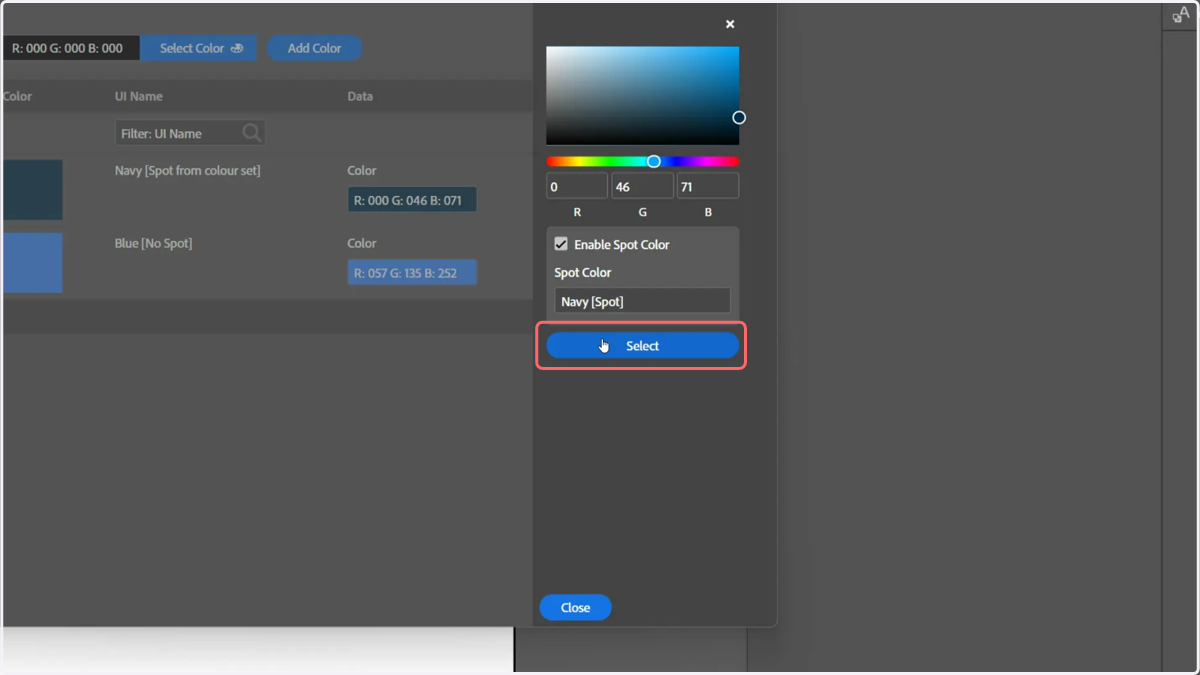Click the 'Navy [Spot from colour set]' row text
The height and width of the screenshot is (675, 1200).
tap(188, 171)
